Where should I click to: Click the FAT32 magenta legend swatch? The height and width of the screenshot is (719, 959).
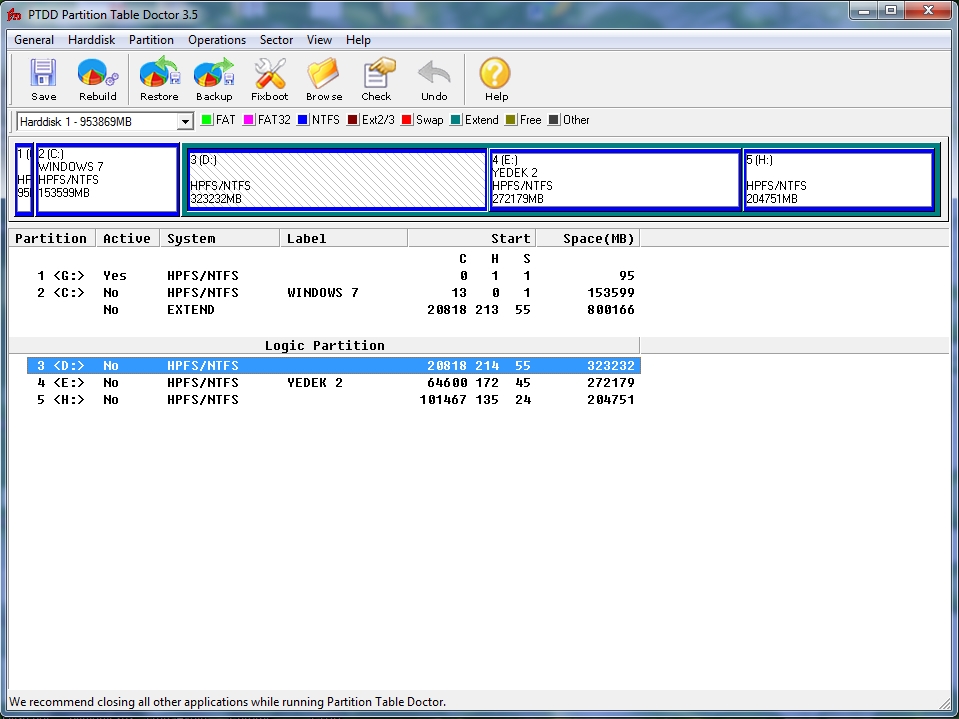point(249,120)
